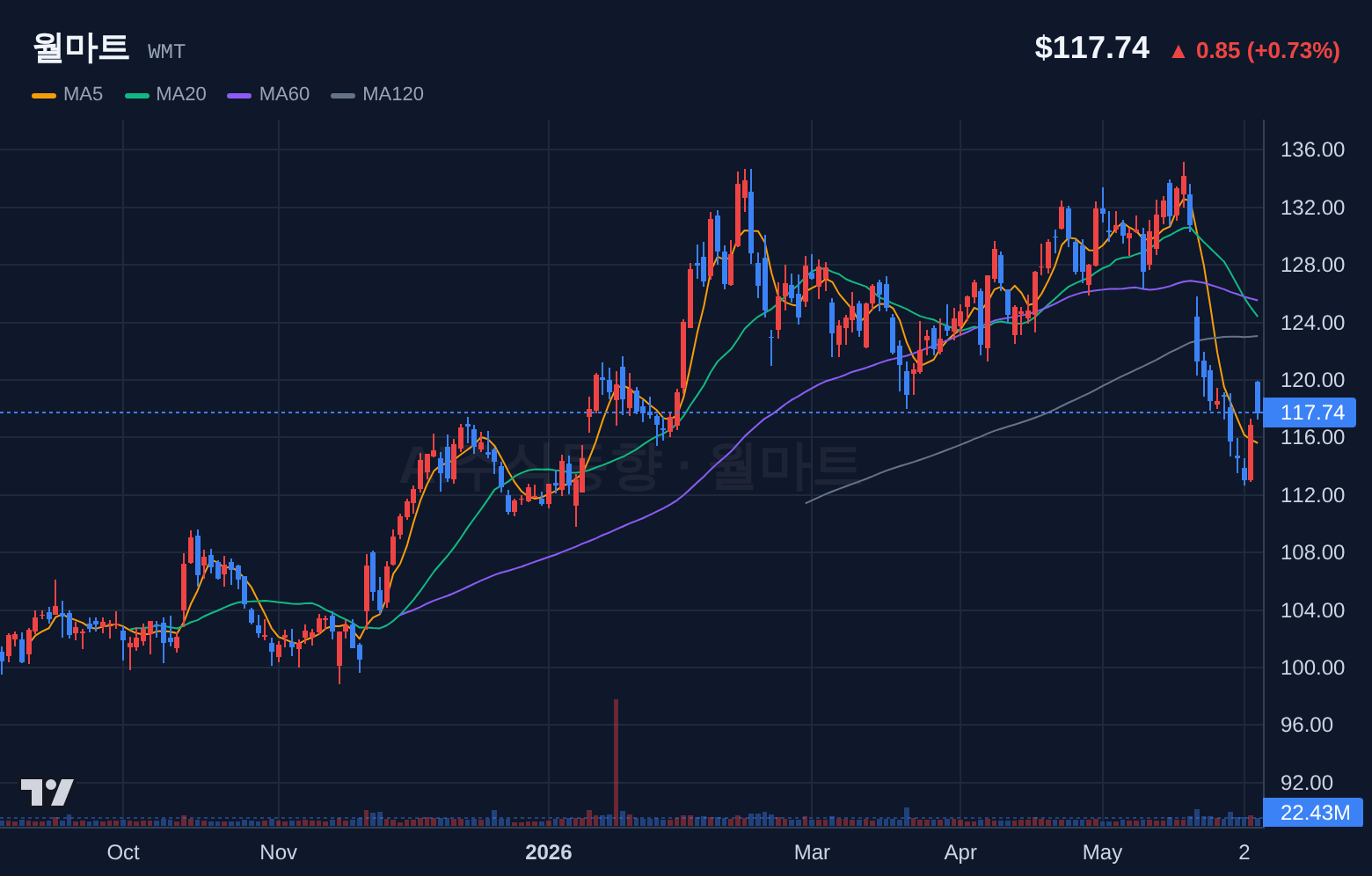Click the 128.00 price axis label
The height and width of the screenshot is (876, 1372).
(x=1312, y=265)
